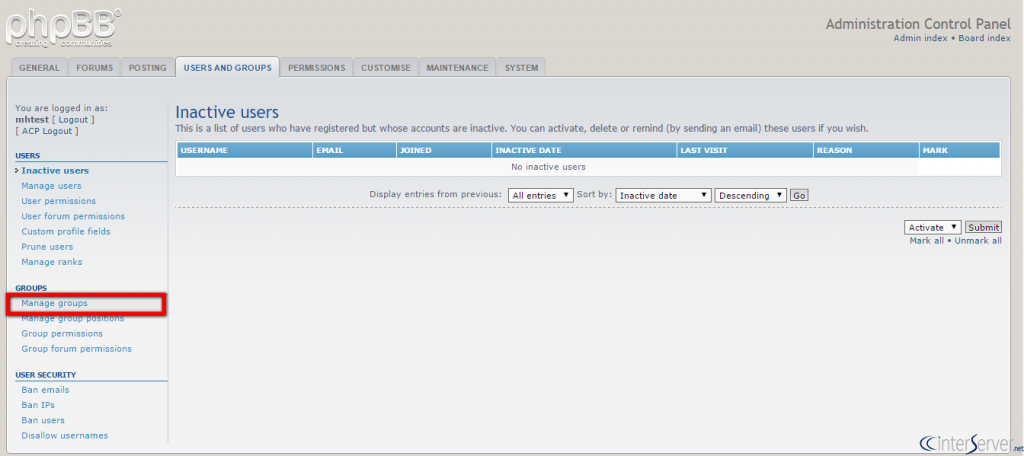Open Ban IPs page
The height and width of the screenshot is (456, 1024).
coord(38,405)
